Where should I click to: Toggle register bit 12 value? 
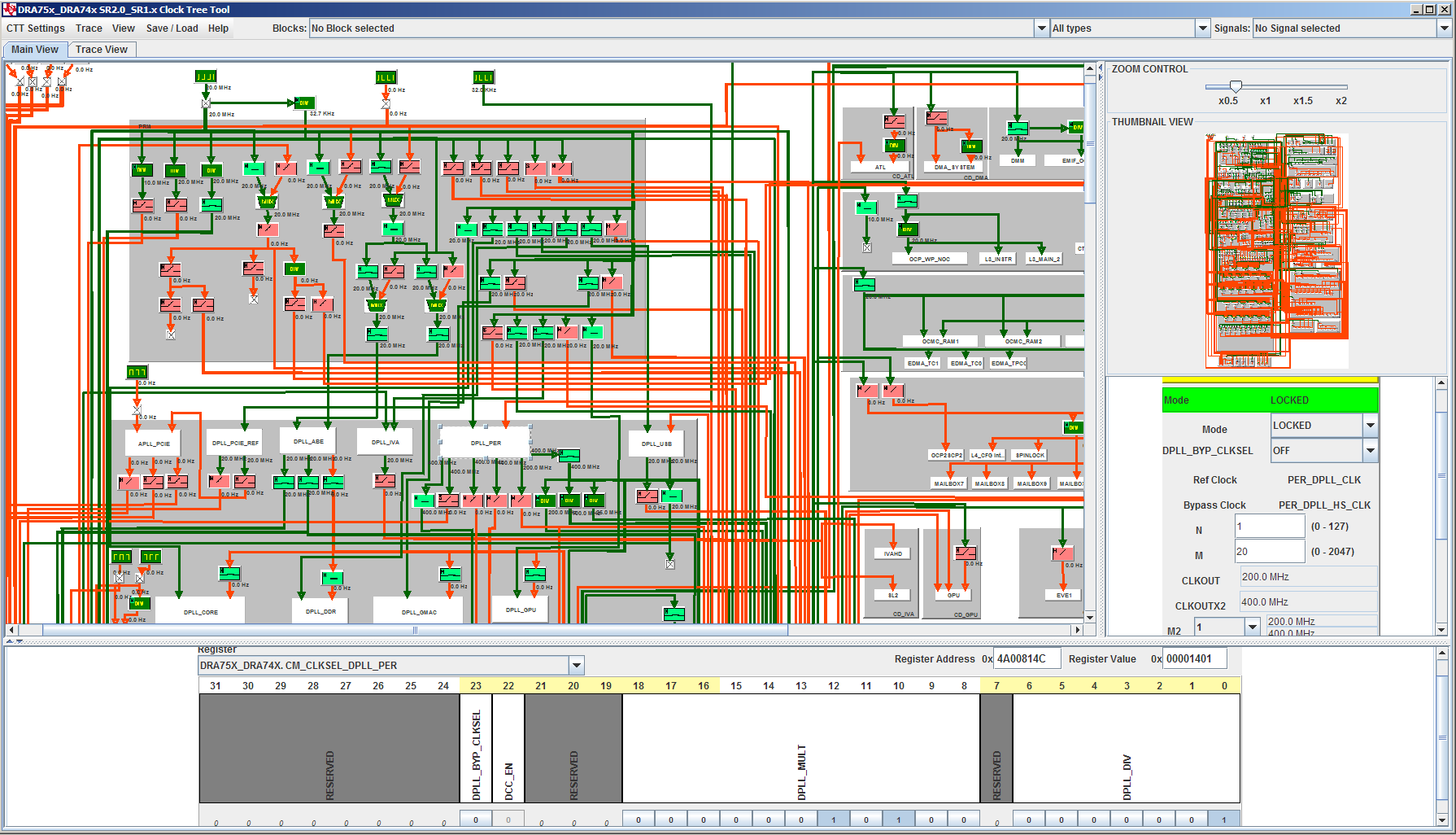tap(834, 819)
